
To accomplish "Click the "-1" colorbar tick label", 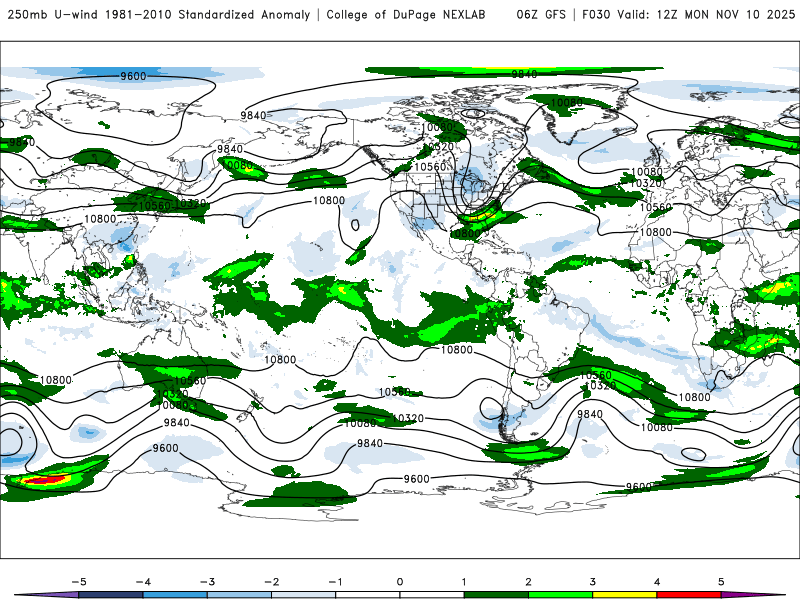I will (335, 582).
